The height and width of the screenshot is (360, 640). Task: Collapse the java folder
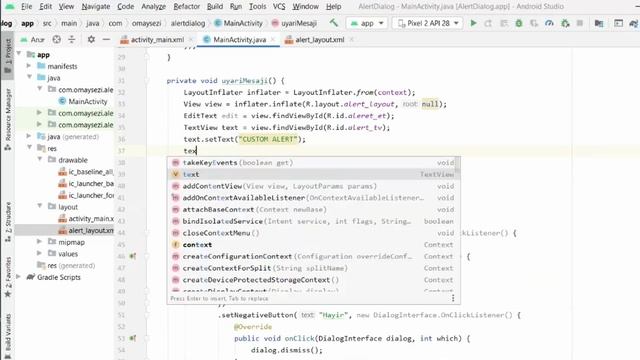click(x=29, y=78)
